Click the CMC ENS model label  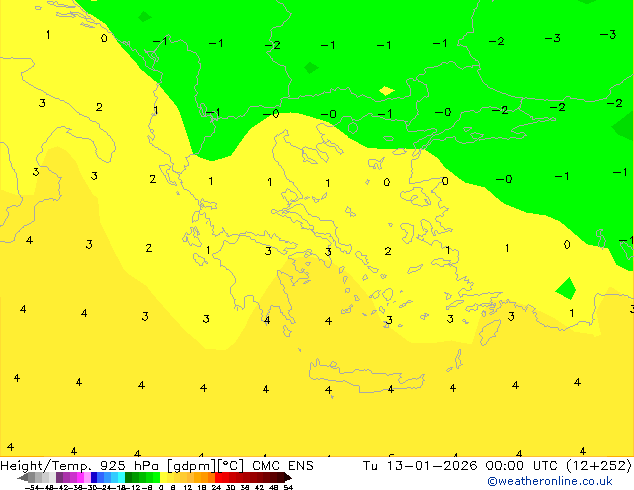click(283, 466)
